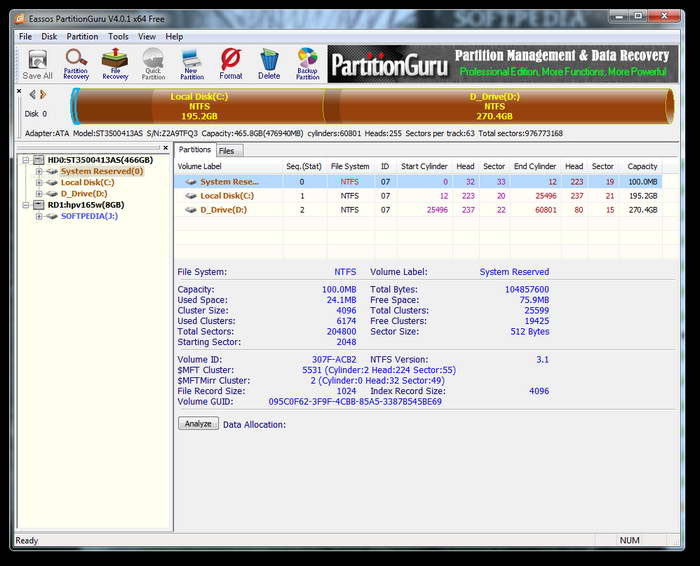This screenshot has width=700, height=566.
Task: Open the View menu
Action: pos(147,37)
